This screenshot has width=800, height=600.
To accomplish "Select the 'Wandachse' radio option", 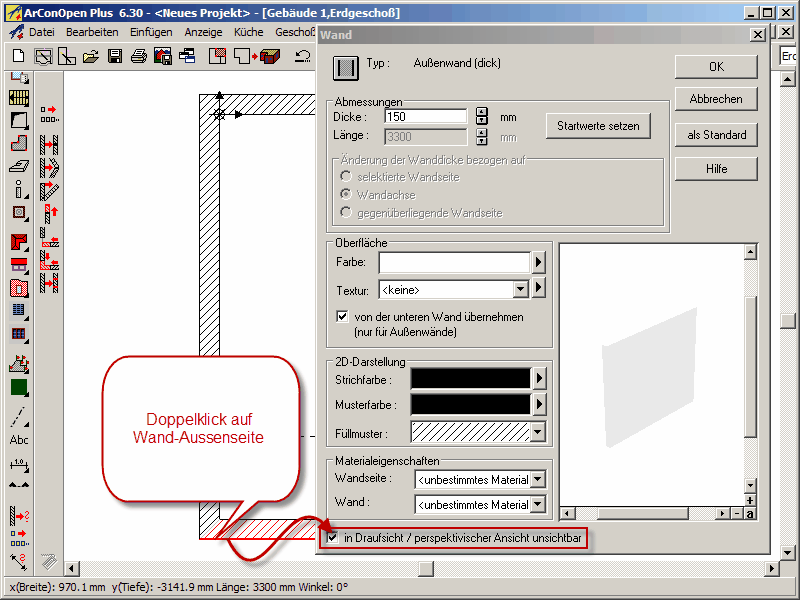I will 346,194.
